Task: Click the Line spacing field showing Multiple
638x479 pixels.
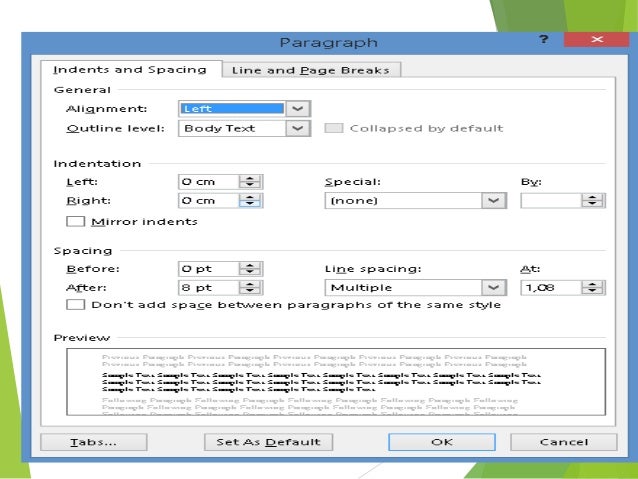Action: point(403,288)
